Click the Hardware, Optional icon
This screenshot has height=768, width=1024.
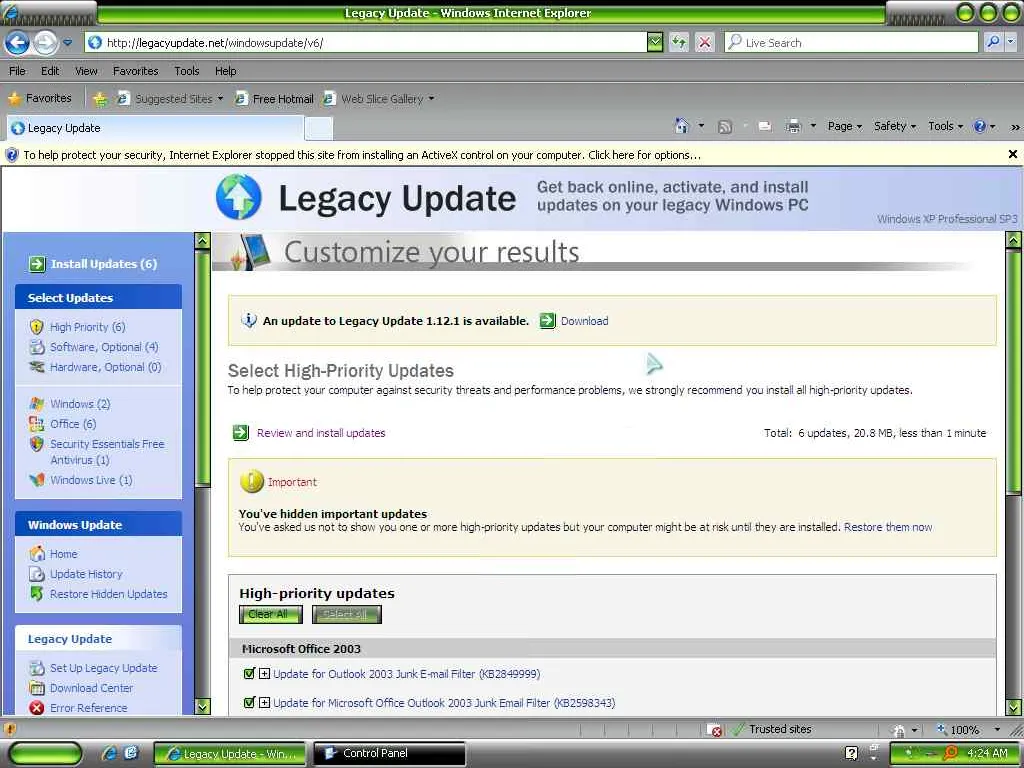click(37, 367)
